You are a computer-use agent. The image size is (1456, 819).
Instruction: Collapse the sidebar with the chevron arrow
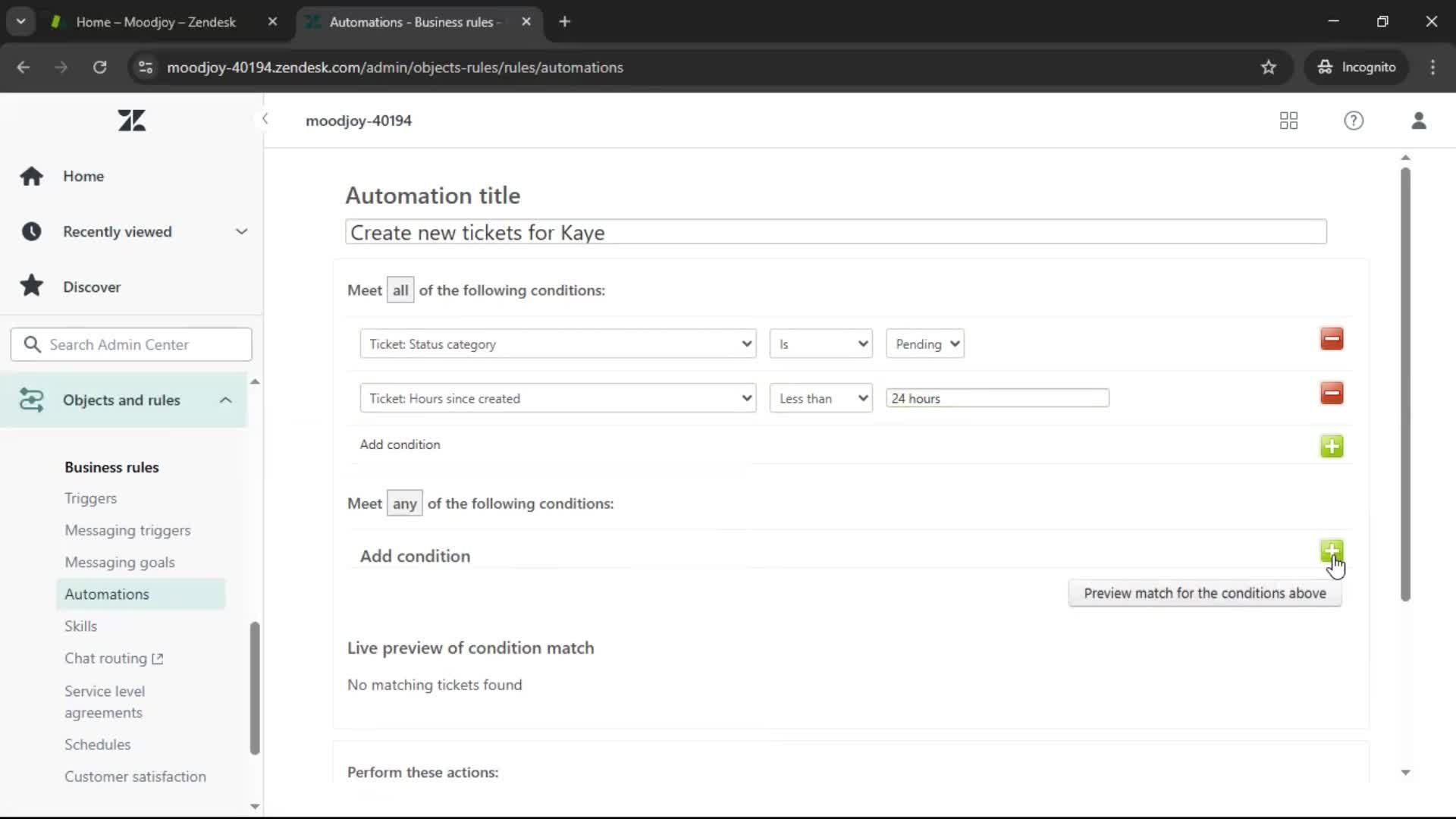265,118
